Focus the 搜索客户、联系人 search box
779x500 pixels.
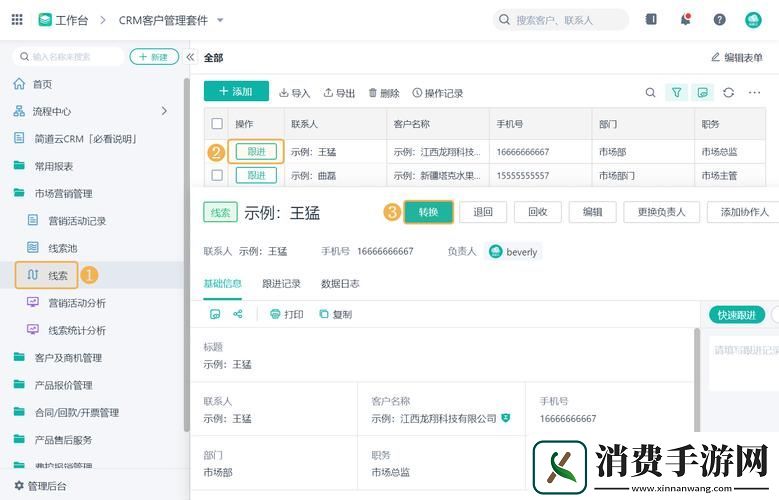pos(560,20)
